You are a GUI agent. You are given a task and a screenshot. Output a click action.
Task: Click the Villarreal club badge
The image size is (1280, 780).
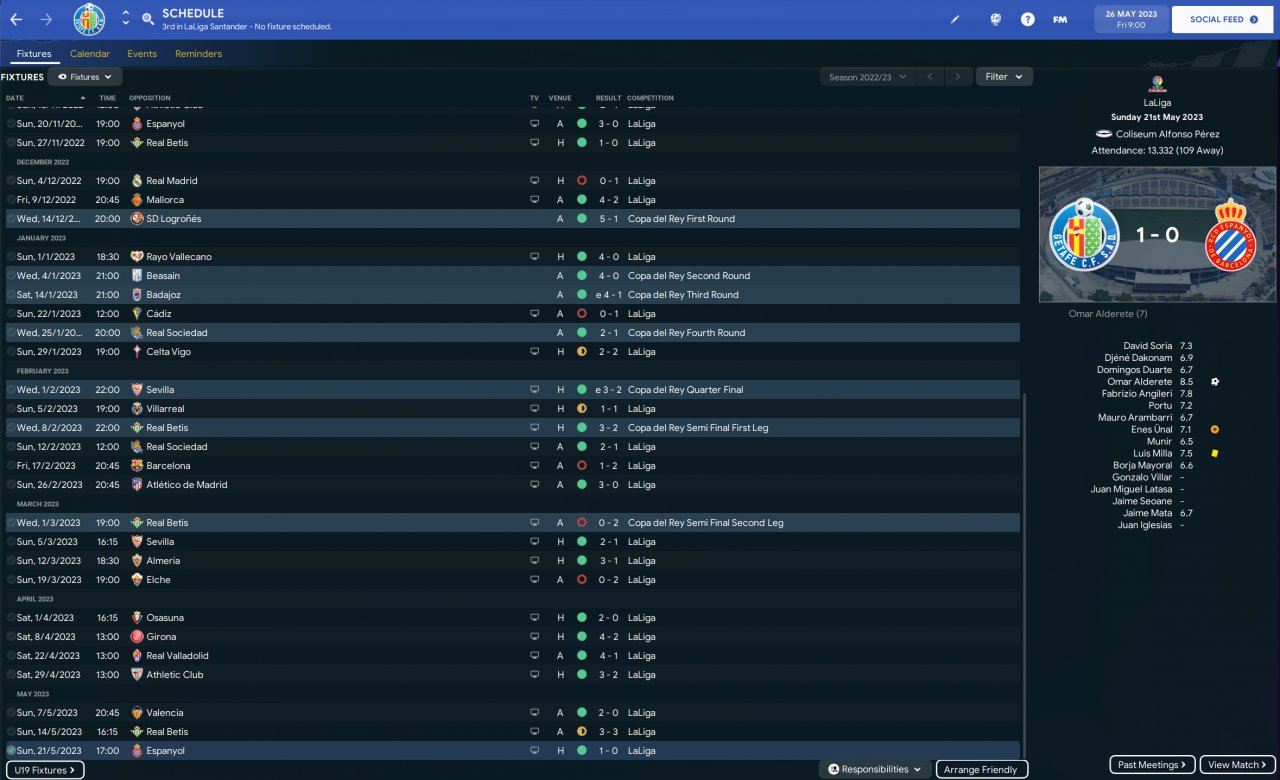[x=137, y=409]
